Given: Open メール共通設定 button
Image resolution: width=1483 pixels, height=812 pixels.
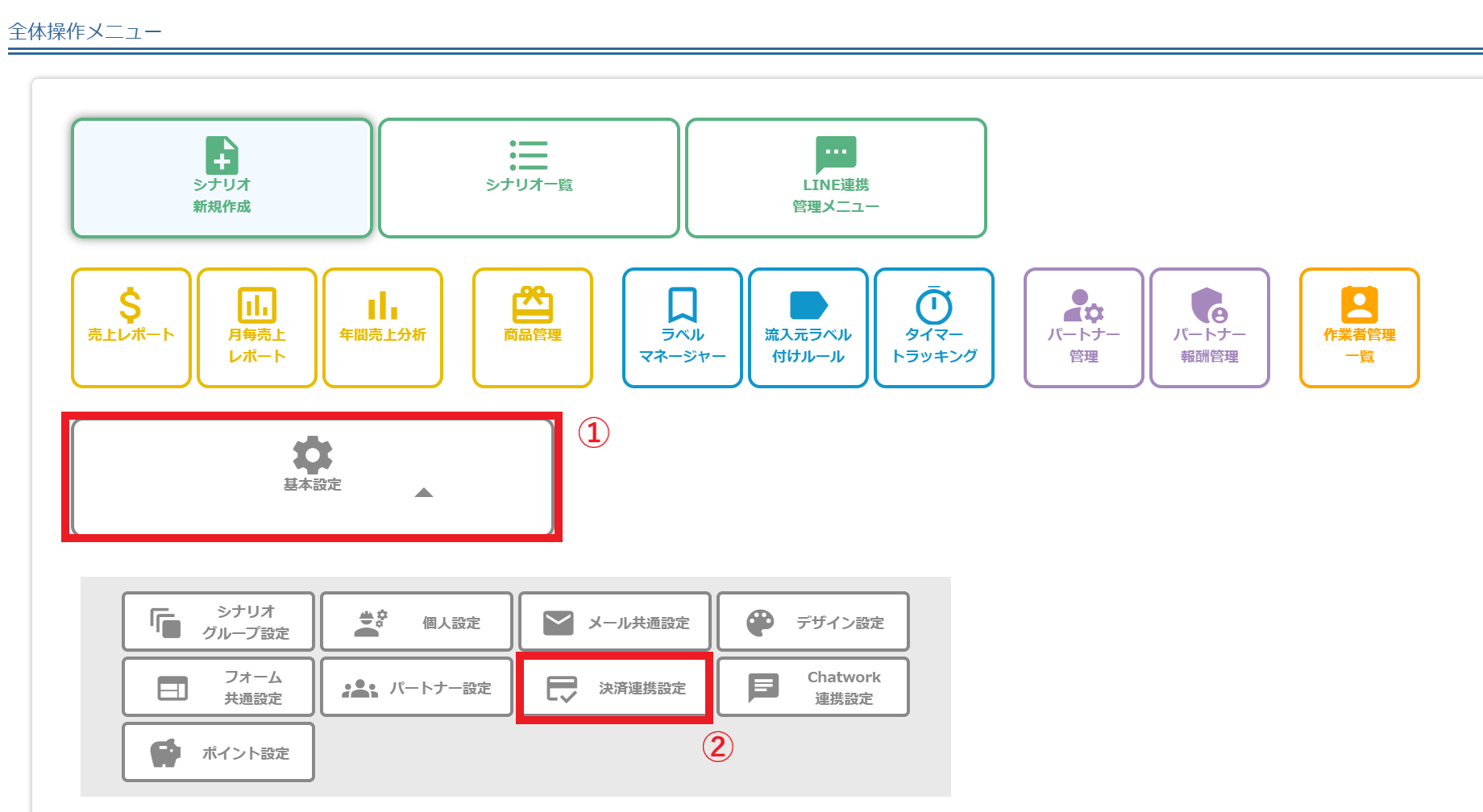Looking at the screenshot, I should click(x=615, y=622).
